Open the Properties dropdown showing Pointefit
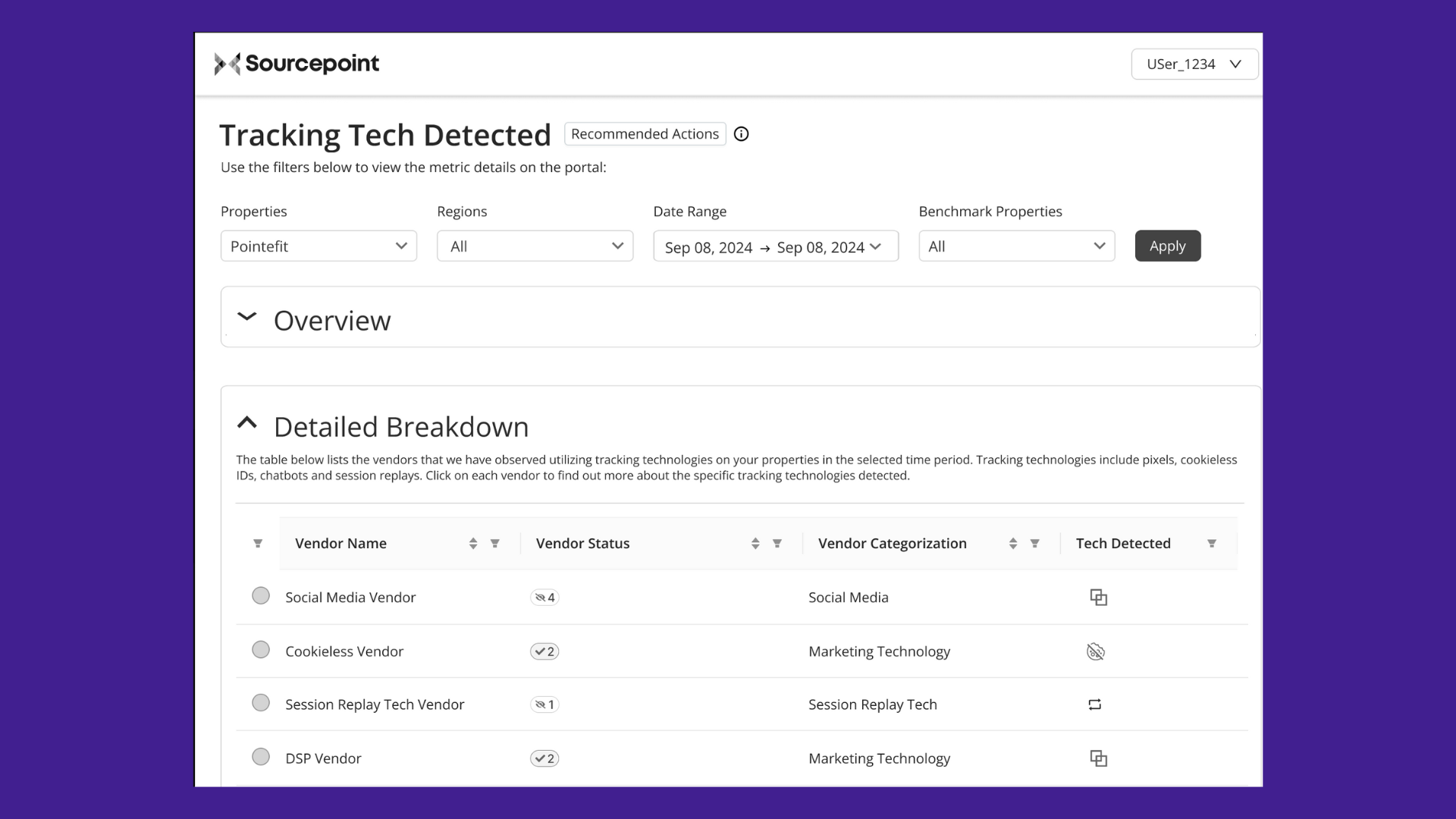Viewport: 1456px width, 819px height. tap(318, 246)
